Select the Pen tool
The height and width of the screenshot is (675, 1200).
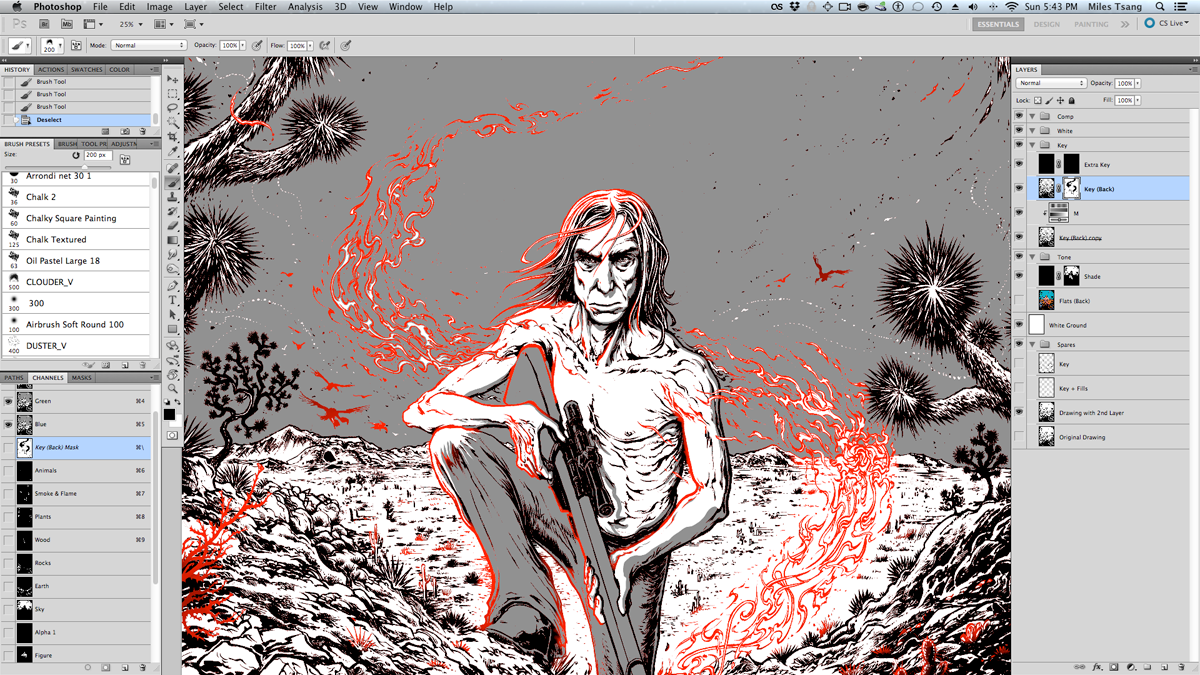(x=173, y=286)
